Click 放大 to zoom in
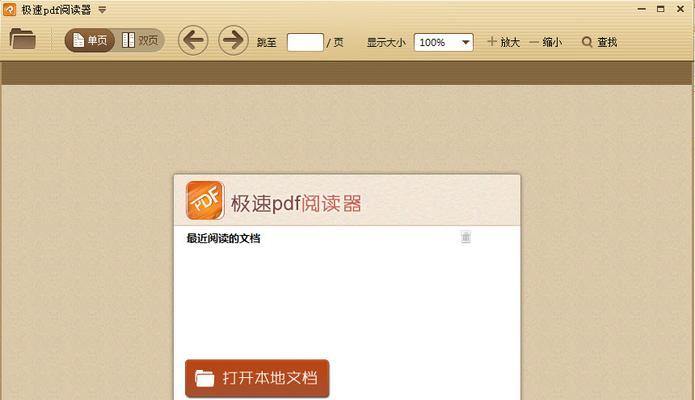 point(504,42)
